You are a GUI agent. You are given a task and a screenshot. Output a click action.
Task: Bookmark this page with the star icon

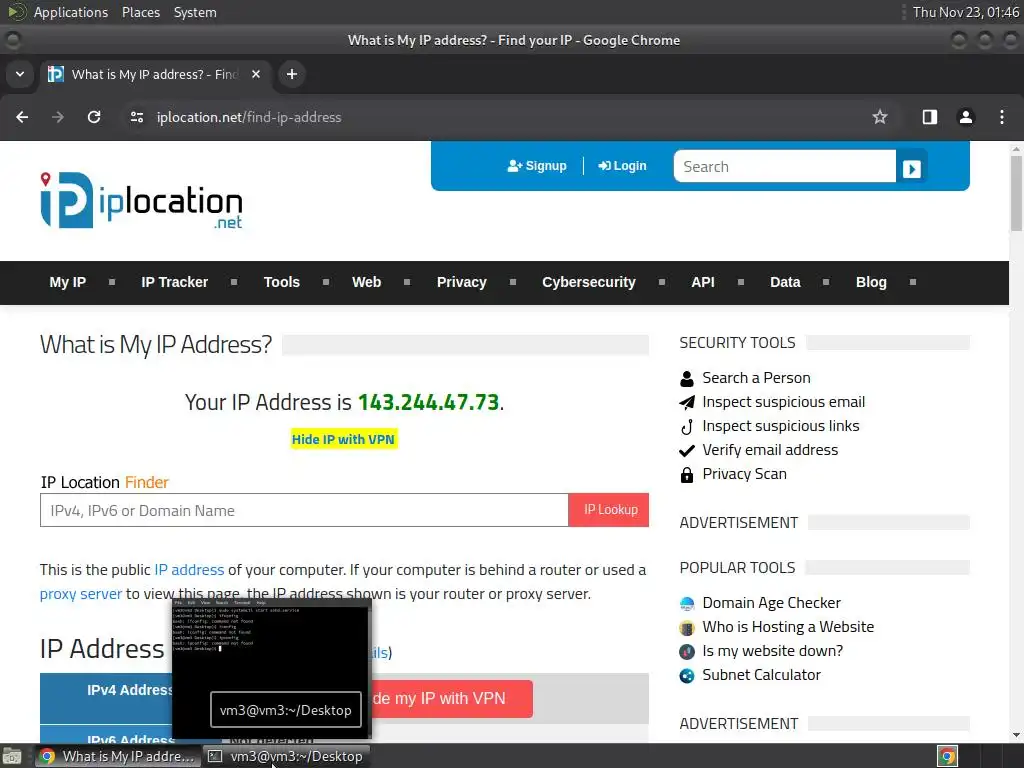tap(880, 117)
